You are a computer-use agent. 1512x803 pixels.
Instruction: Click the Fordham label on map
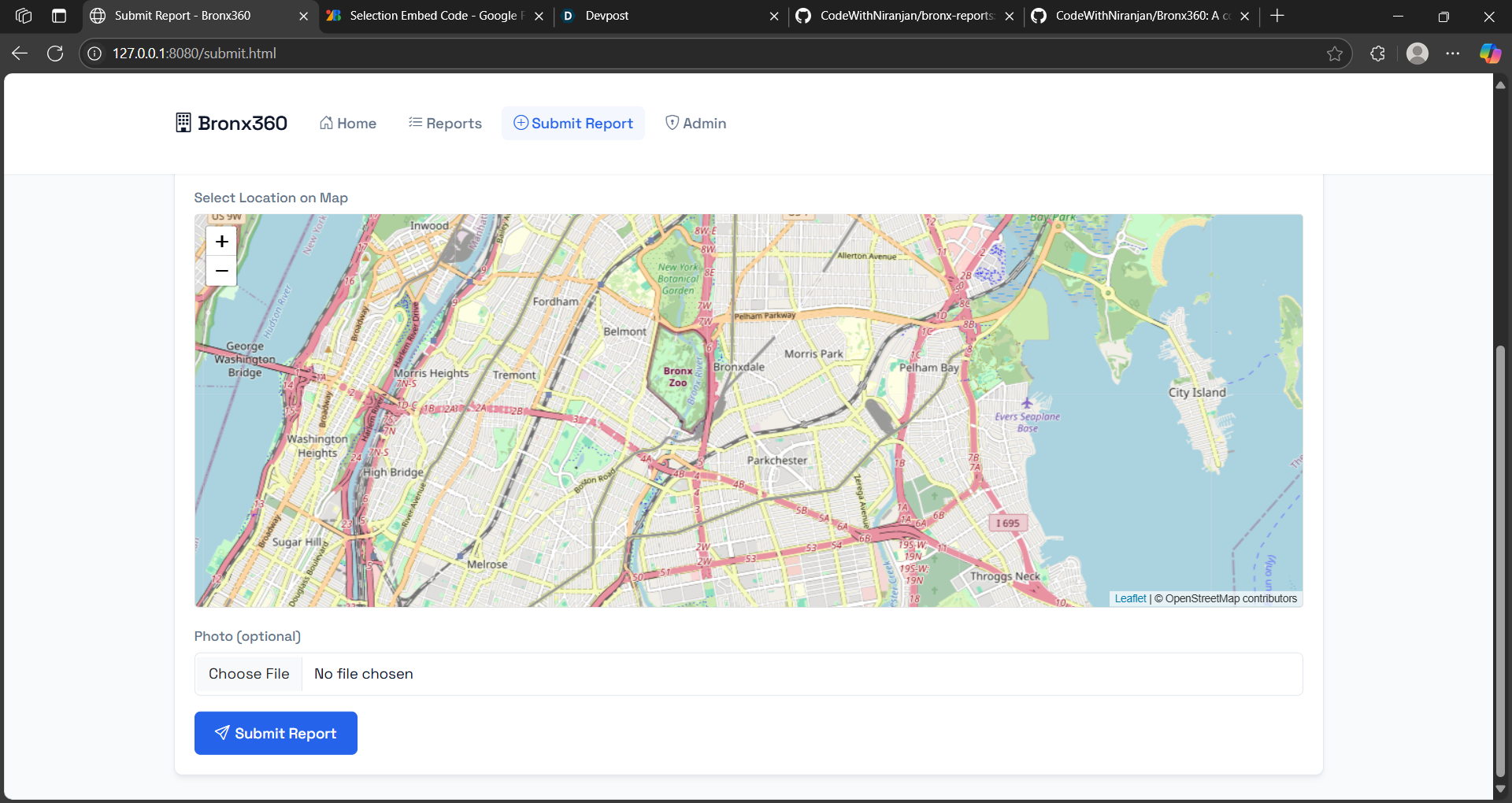[x=555, y=302]
